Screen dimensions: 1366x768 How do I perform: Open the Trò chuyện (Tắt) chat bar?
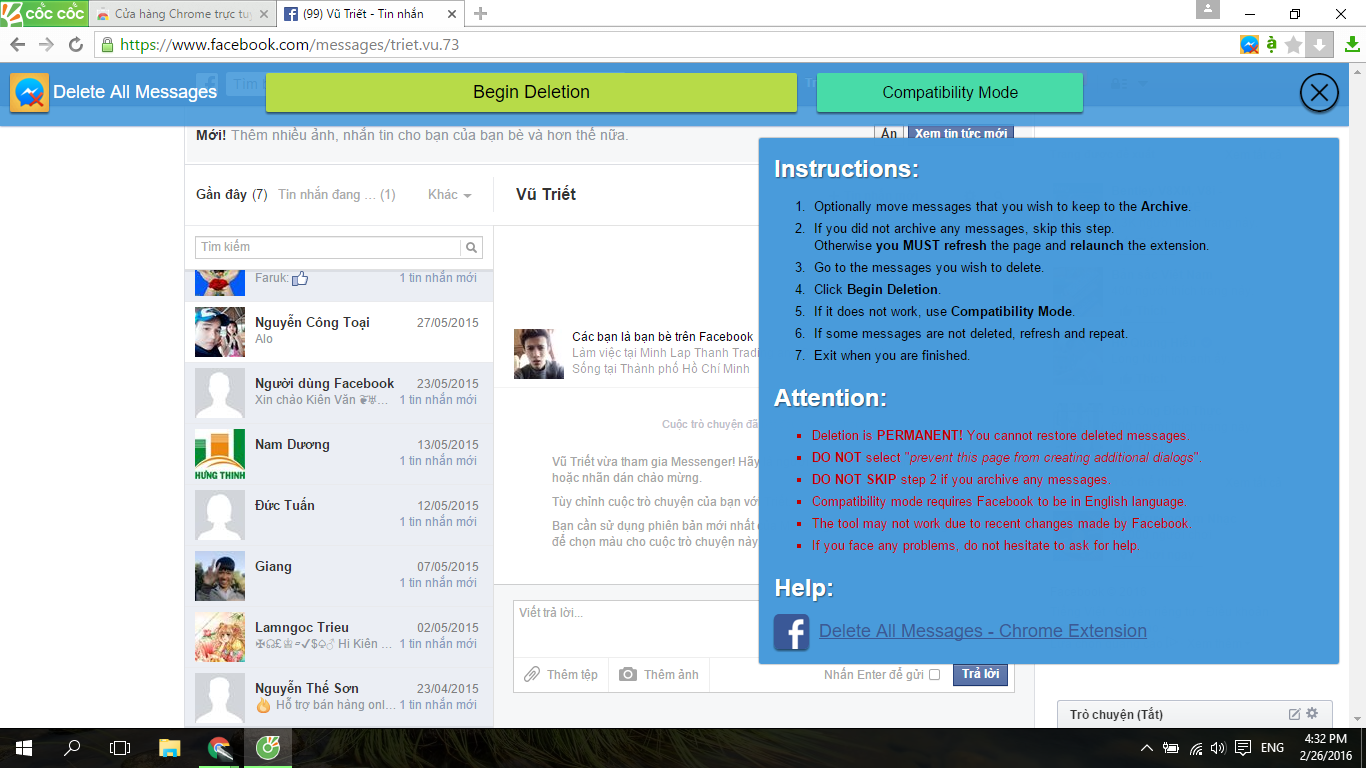coord(1195,714)
